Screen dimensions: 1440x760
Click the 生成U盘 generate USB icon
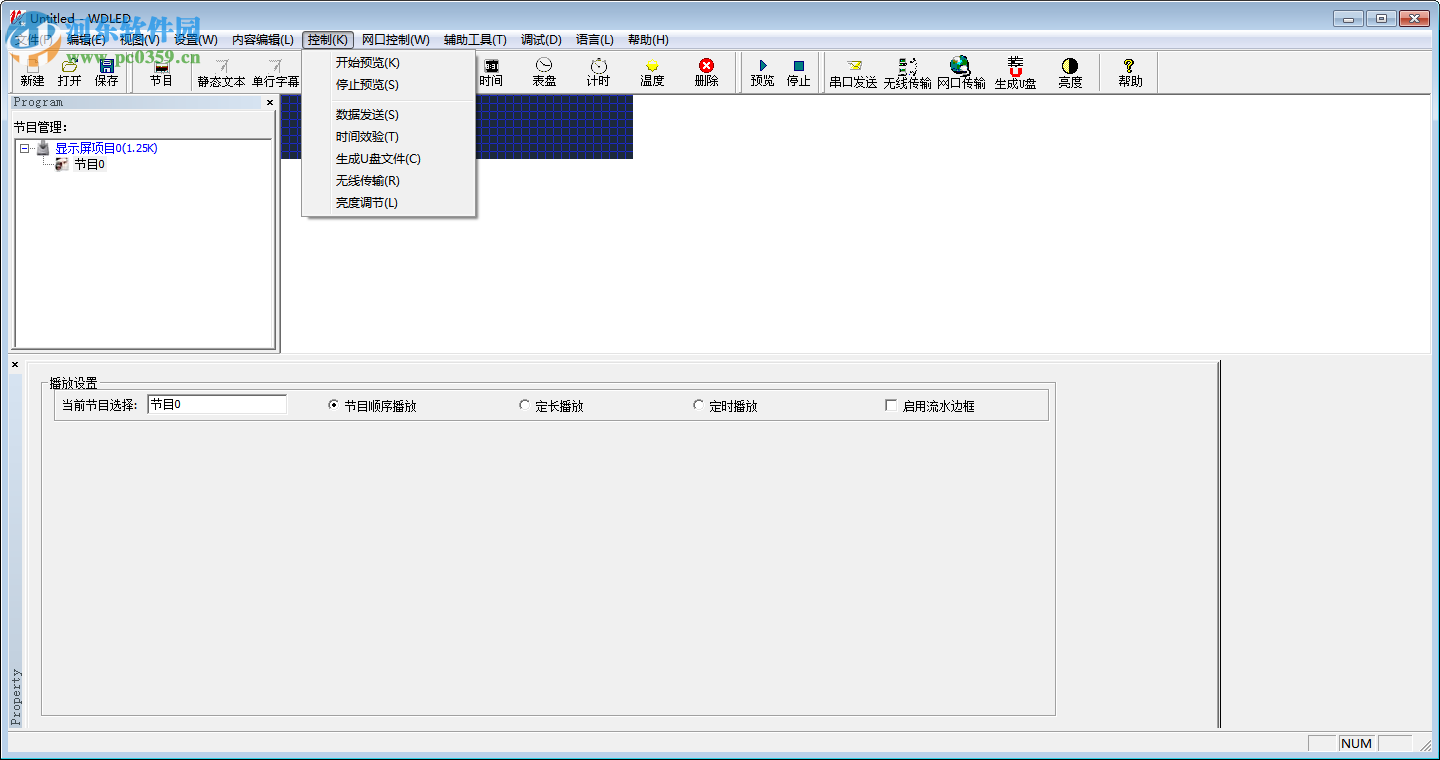(1015, 73)
